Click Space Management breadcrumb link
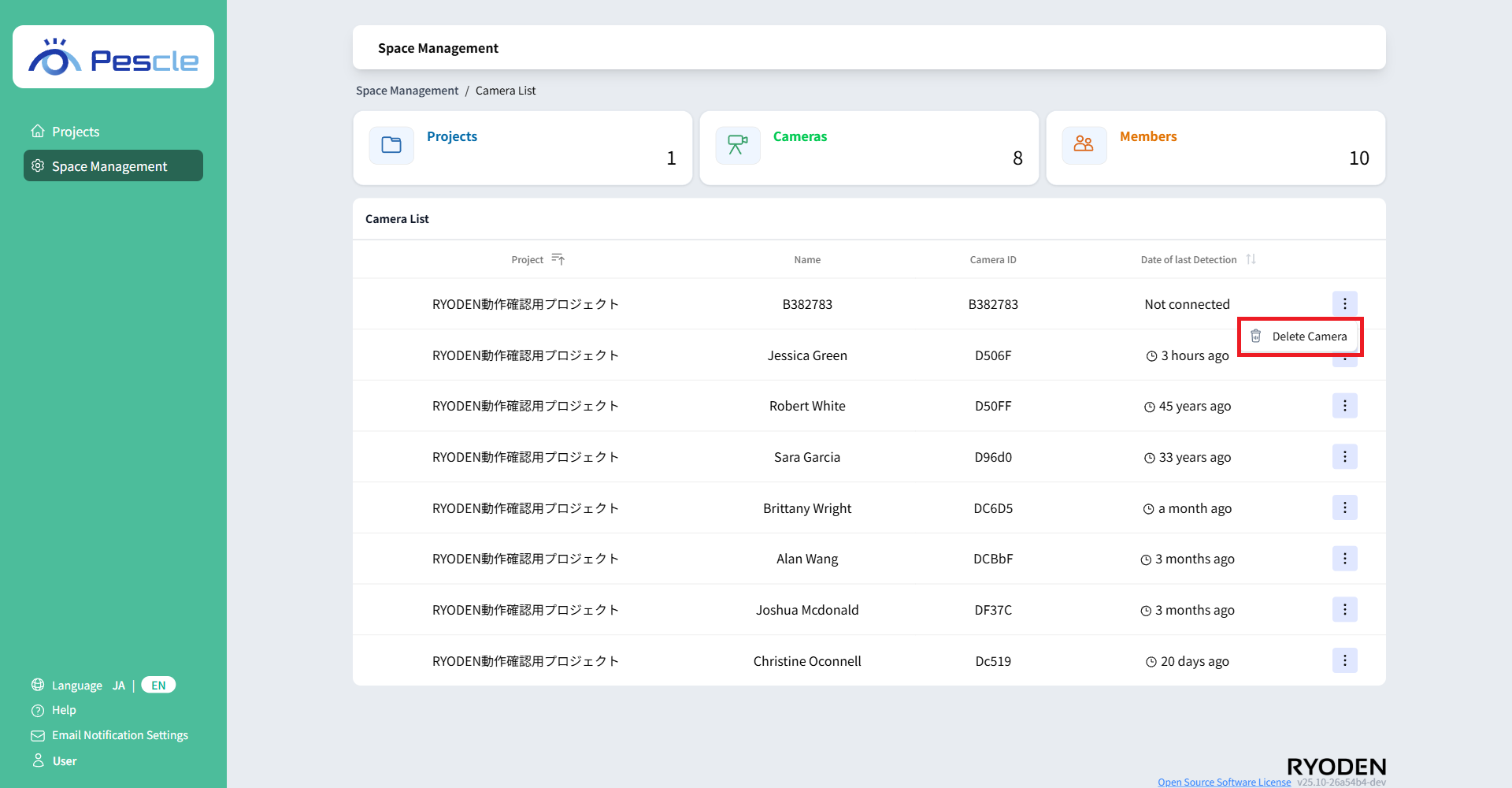Image resolution: width=1512 pixels, height=788 pixels. pos(406,91)
